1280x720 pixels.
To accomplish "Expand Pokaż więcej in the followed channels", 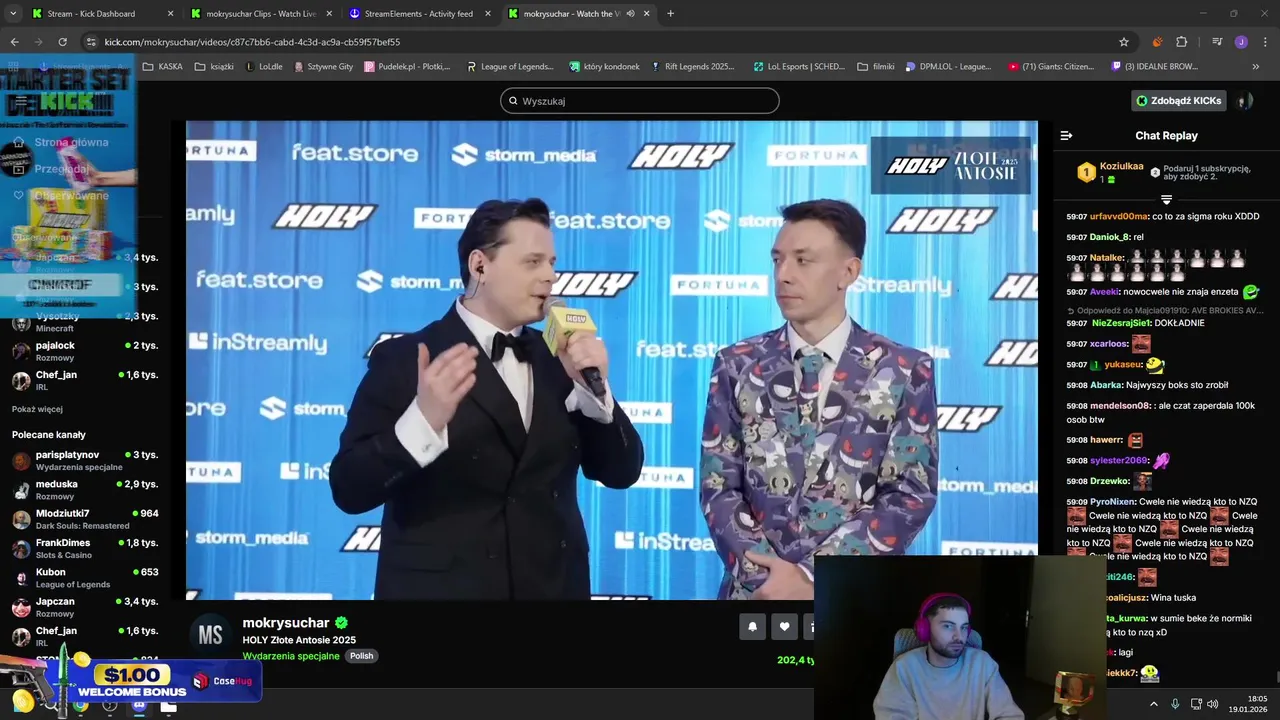I will [x=37, y=409].
